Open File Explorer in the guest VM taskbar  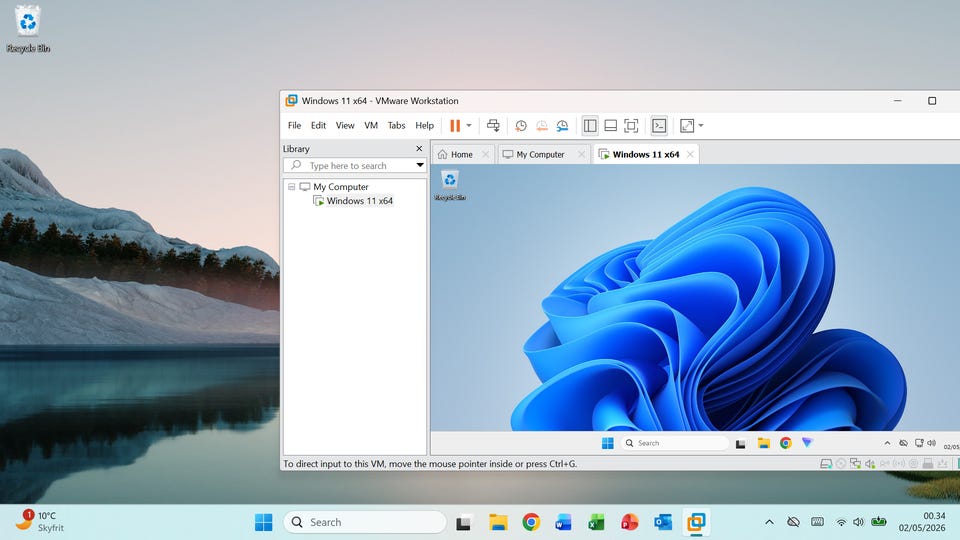pyautogui.click(x=763, y=443)
